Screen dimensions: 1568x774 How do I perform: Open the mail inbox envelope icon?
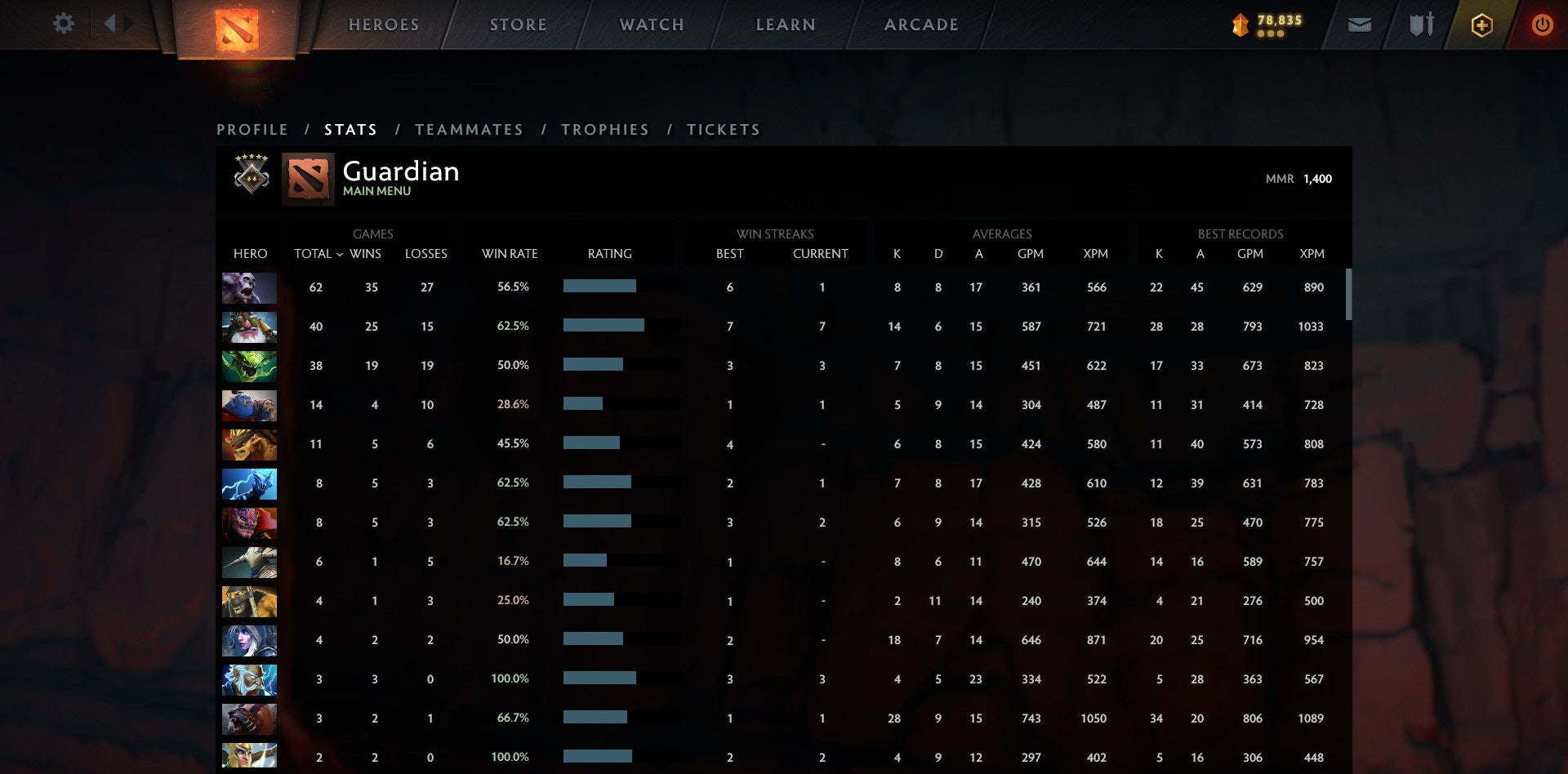(x=1359, y=24)
